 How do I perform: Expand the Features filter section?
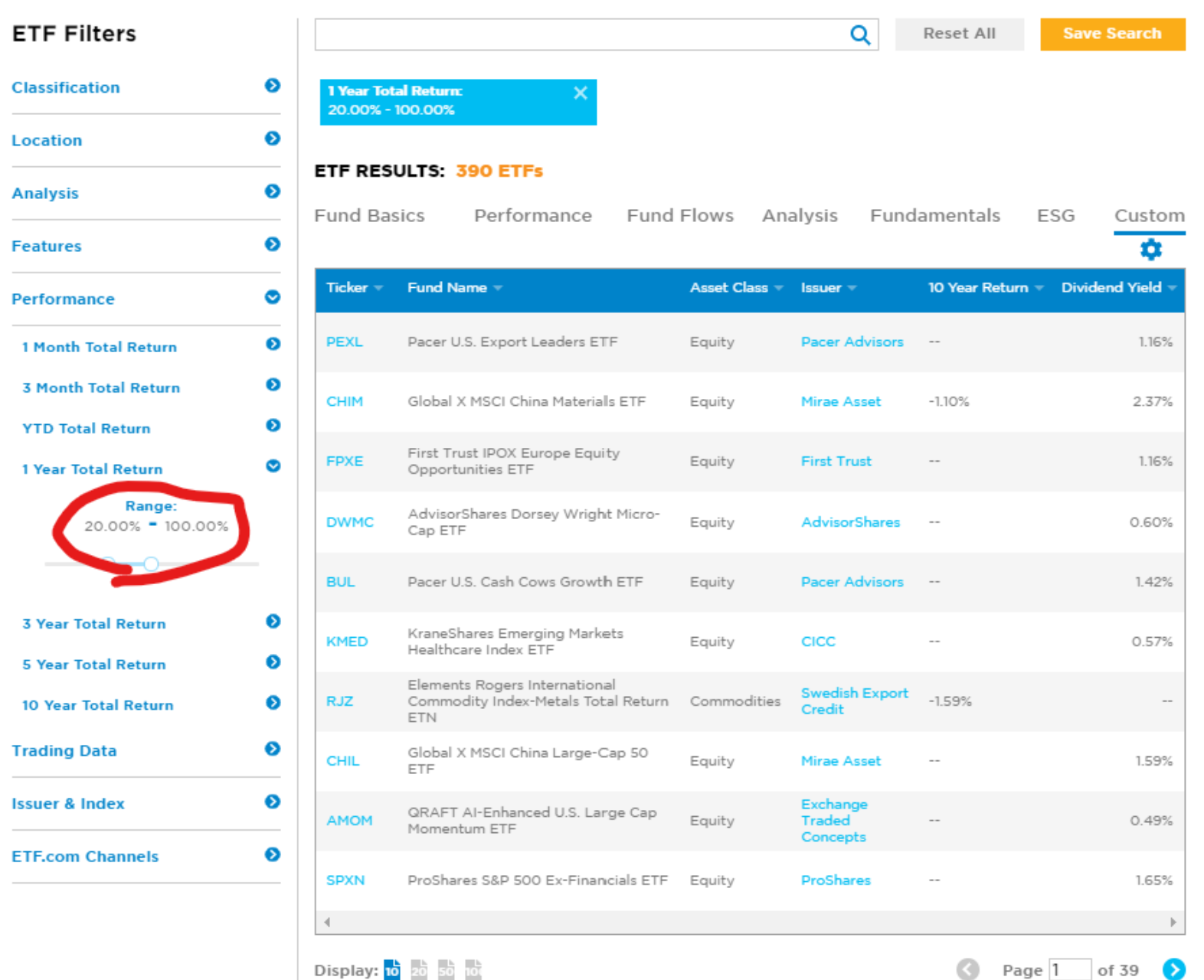(x=273, y=244)
